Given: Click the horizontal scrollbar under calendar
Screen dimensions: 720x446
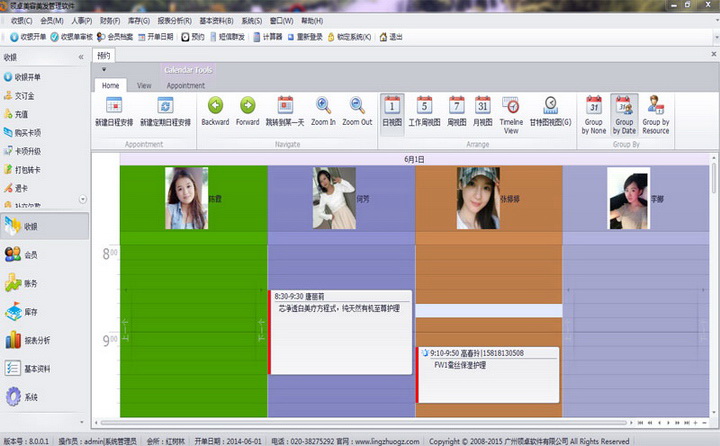Looking at the screenshot, I should pos(363,422).
